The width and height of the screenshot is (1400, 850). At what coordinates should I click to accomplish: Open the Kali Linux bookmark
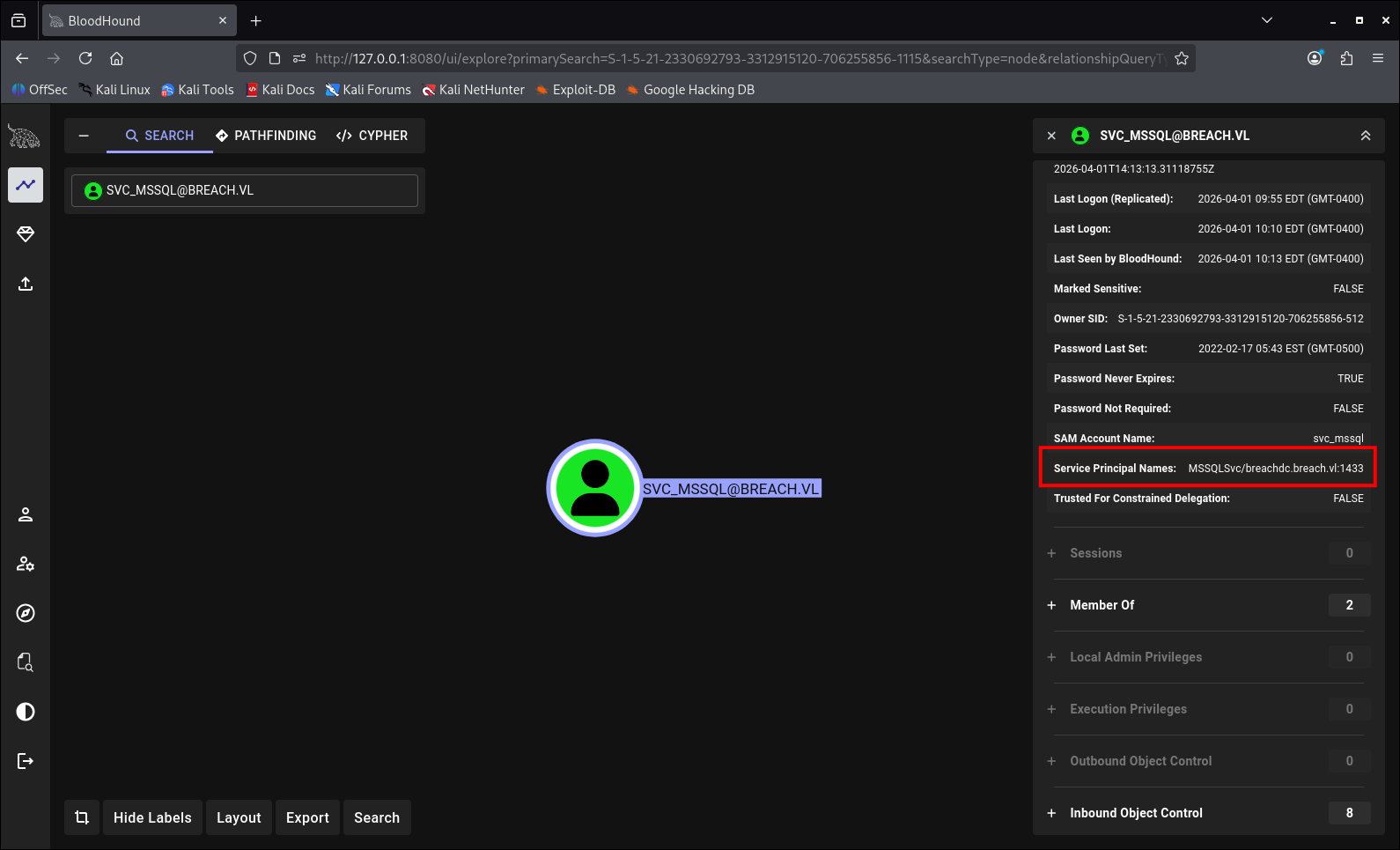(114, 90)
